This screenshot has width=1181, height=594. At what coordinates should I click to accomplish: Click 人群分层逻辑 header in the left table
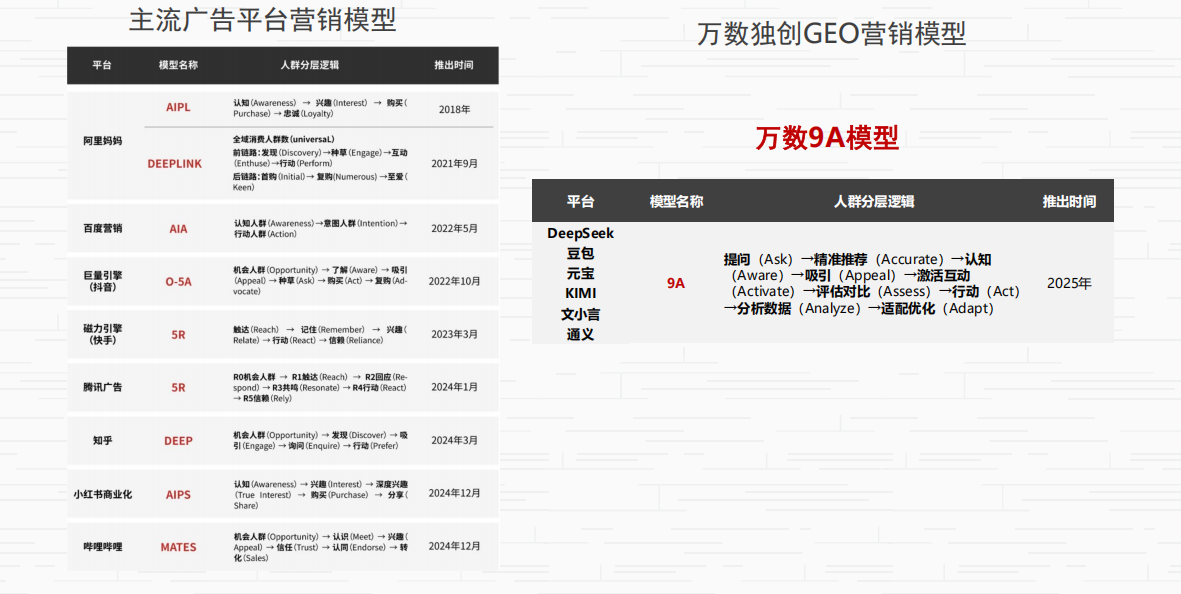pos(309,65)
